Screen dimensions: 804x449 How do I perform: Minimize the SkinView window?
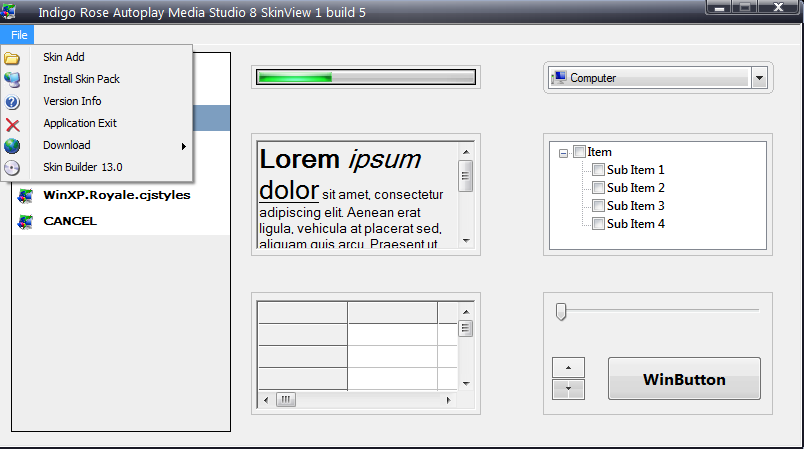click(719, 7)
